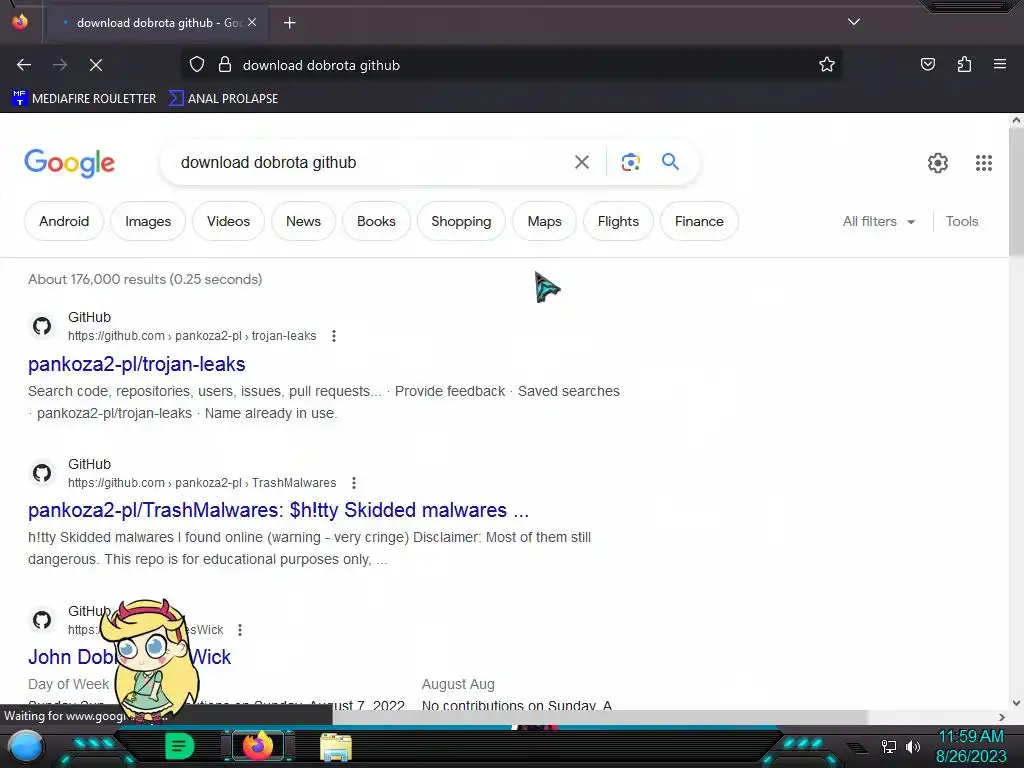
Task: Switch to Flights results
Action: 618,221
